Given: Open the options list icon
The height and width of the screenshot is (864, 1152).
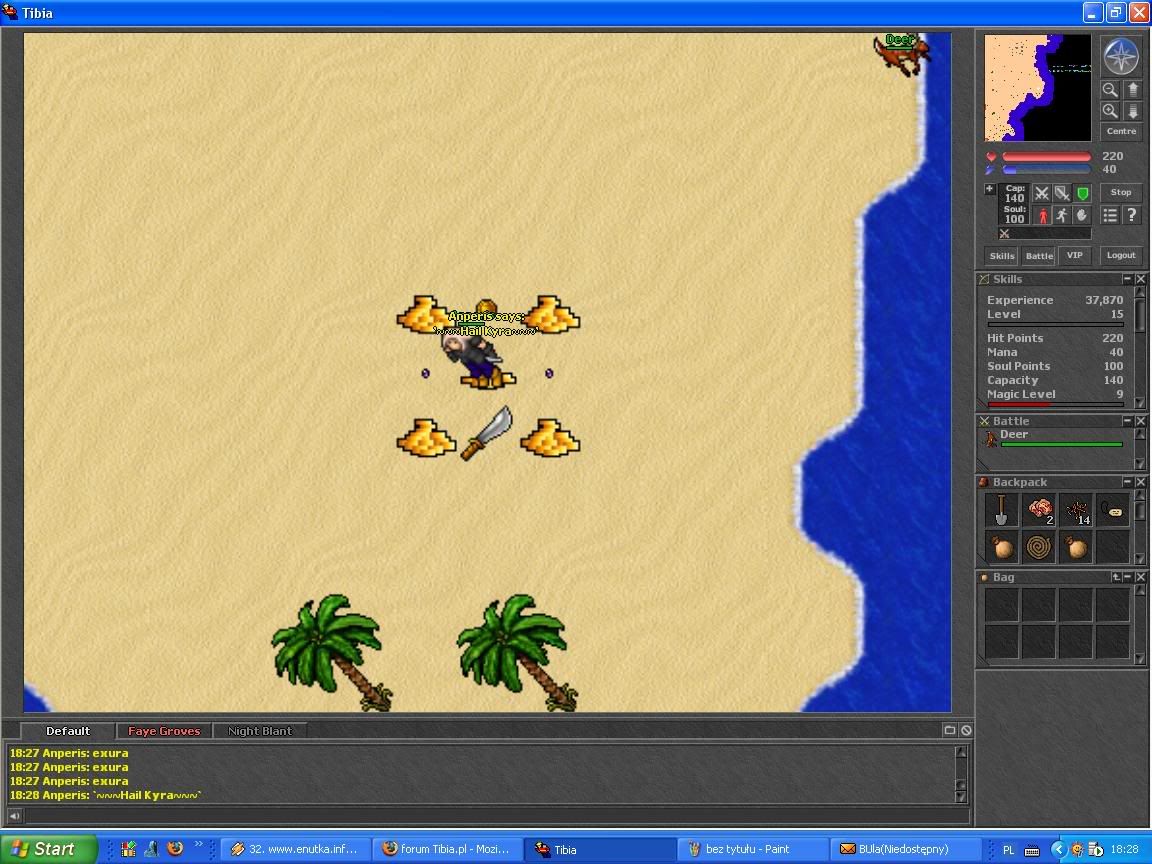Looking at the screenshot, I should (1110, 215).
